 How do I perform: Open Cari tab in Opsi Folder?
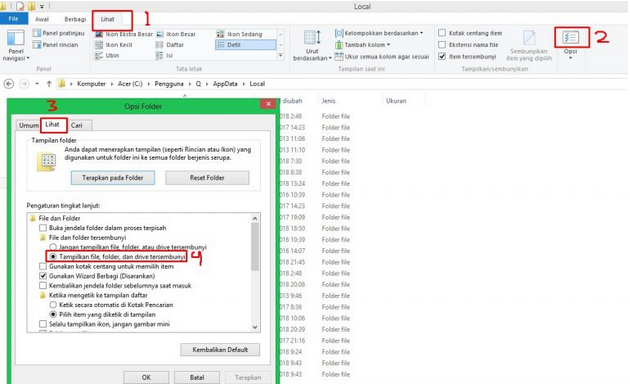(x=77, y=125)
